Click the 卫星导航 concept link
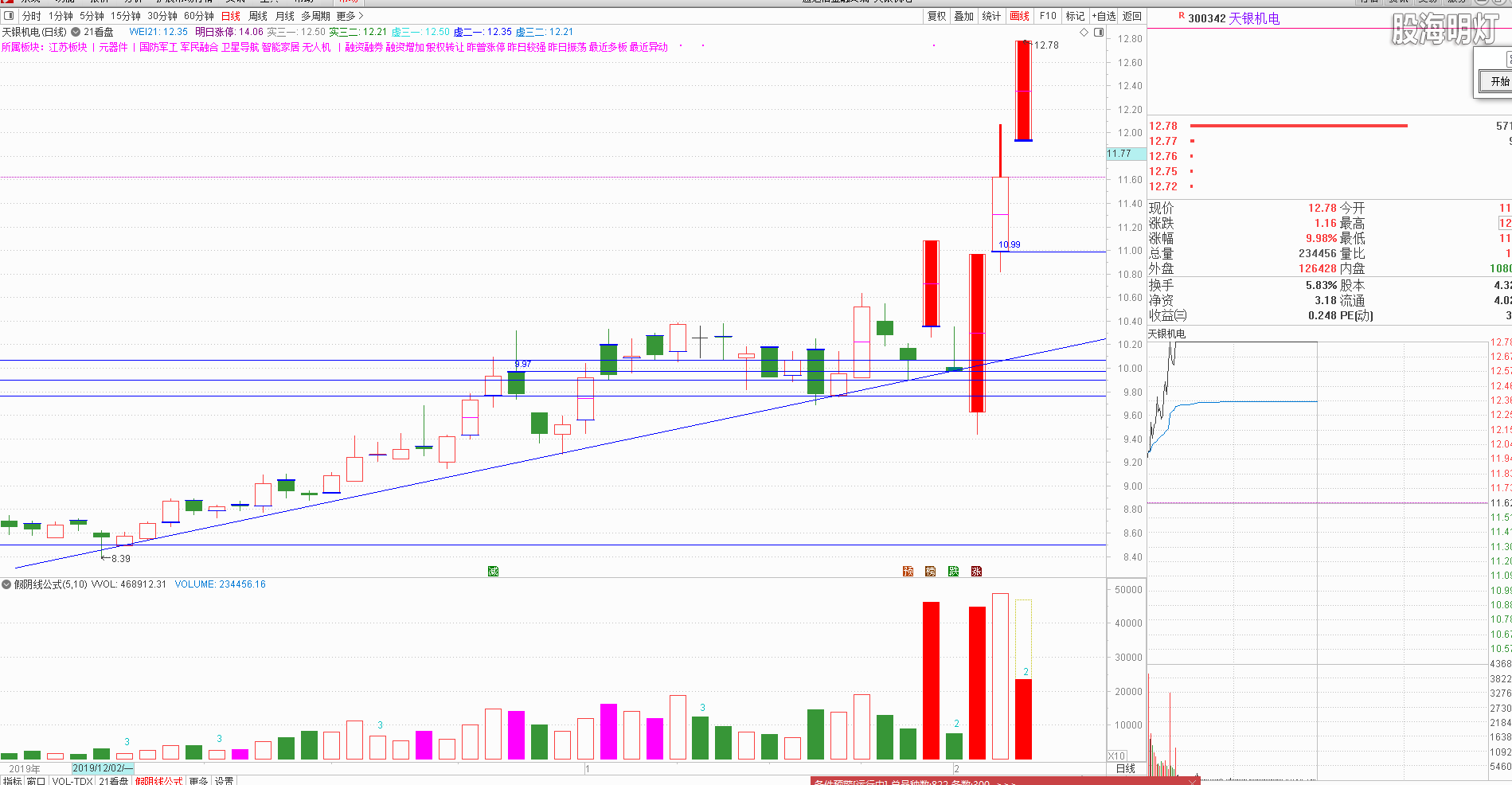1512x785 pixels. point(240,48)
